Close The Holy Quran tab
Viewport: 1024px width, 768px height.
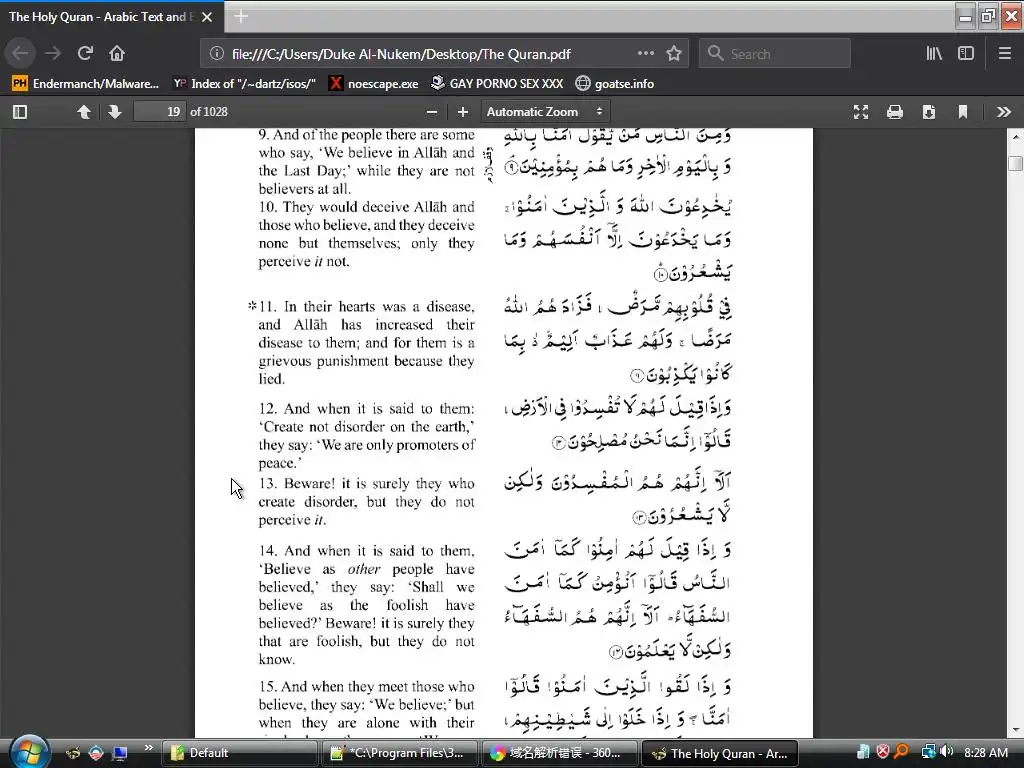pyautogui.click(x=207, y=17)
